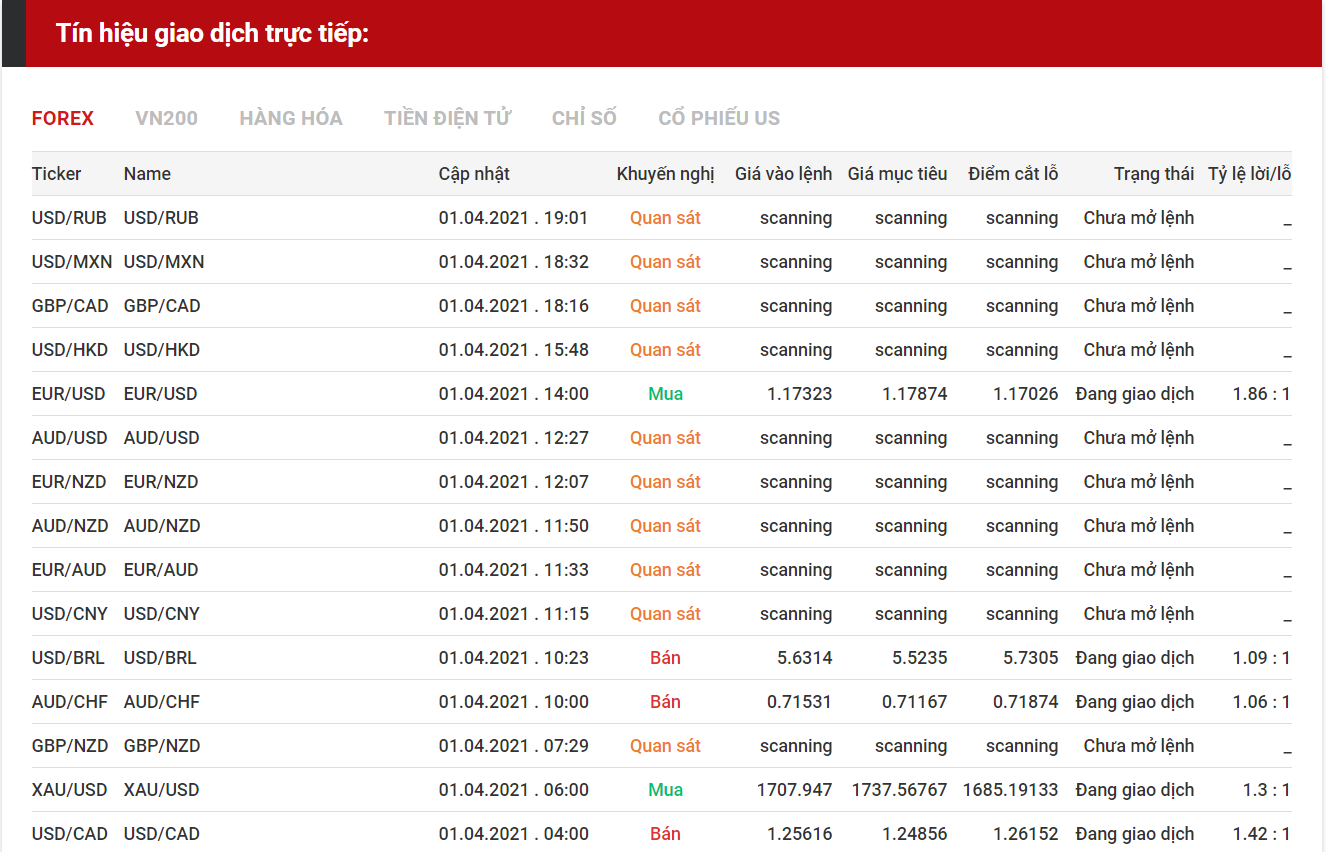Image resolution: width=1326 pixels, height=852 pixels.
Task: Select the GBP/NZD ticker cell
Action: pos(70,746)
